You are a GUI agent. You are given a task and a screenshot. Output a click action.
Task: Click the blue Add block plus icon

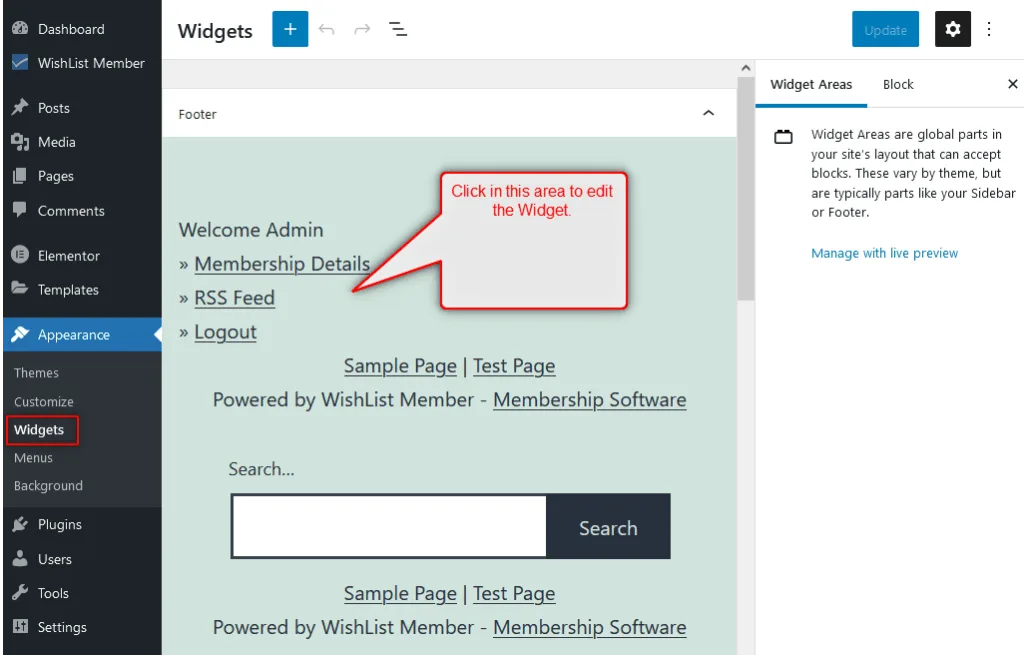pos(290,29)
